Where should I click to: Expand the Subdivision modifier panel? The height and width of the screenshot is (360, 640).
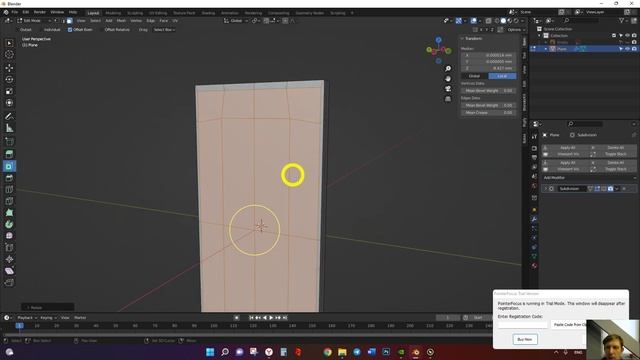tap(545, 189)
